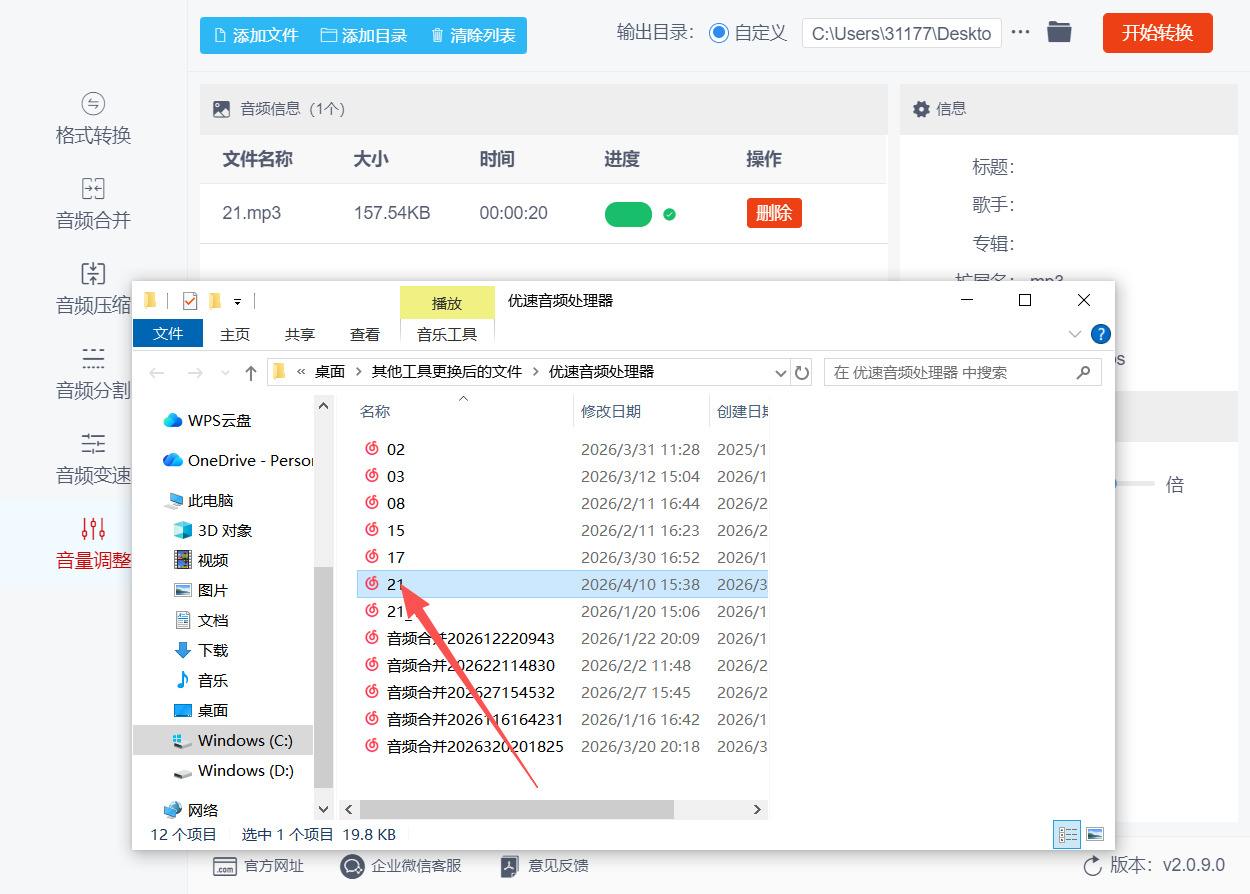
Task: Click 添加文件 button
Action: (255, 35)
